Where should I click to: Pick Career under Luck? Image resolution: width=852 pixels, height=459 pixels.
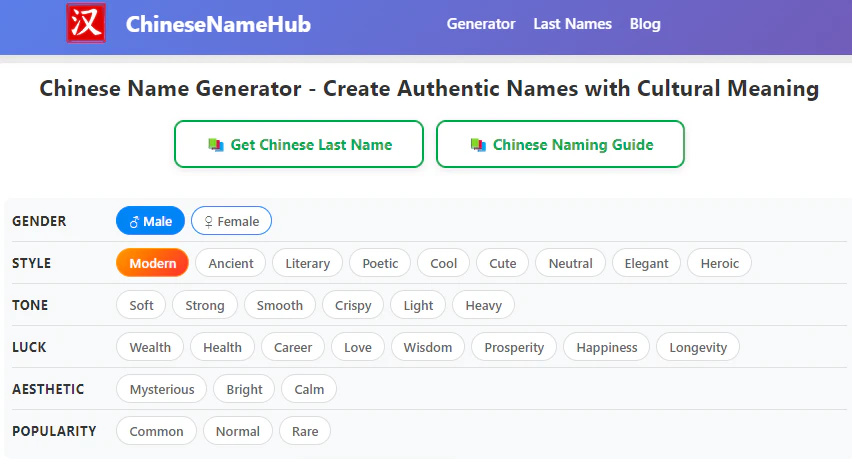click(293, 347)
